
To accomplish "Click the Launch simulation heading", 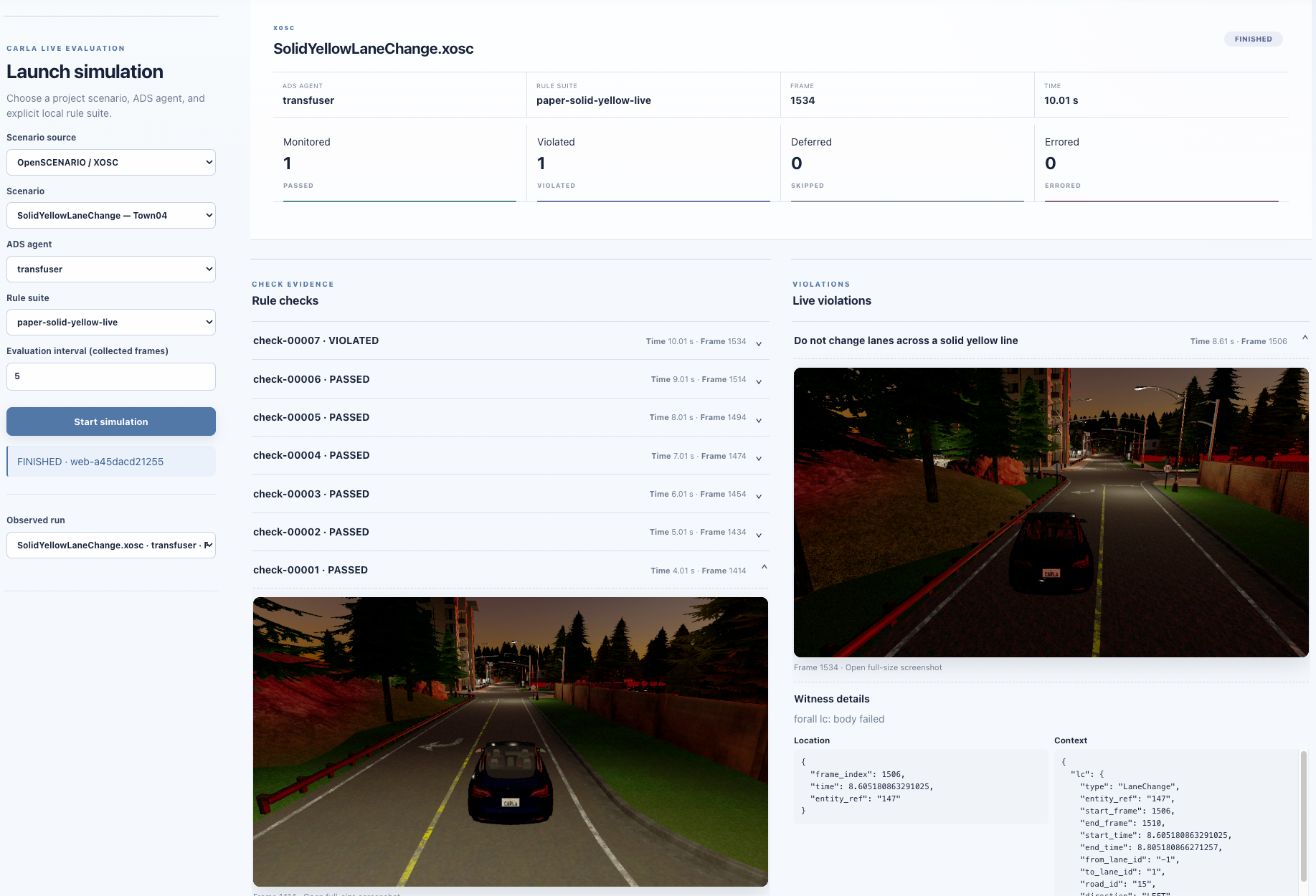I will click(x=85, y=72).
